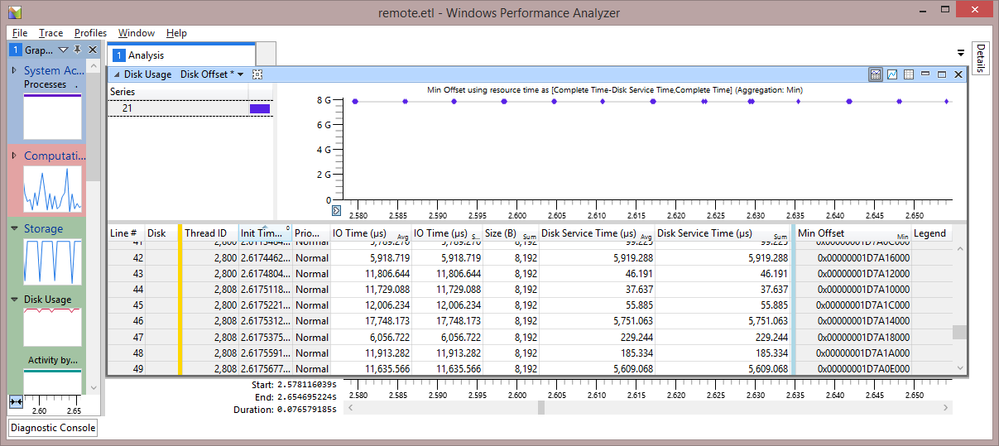Collapse the Storage group
999x446 pixels.
point(15,228)
